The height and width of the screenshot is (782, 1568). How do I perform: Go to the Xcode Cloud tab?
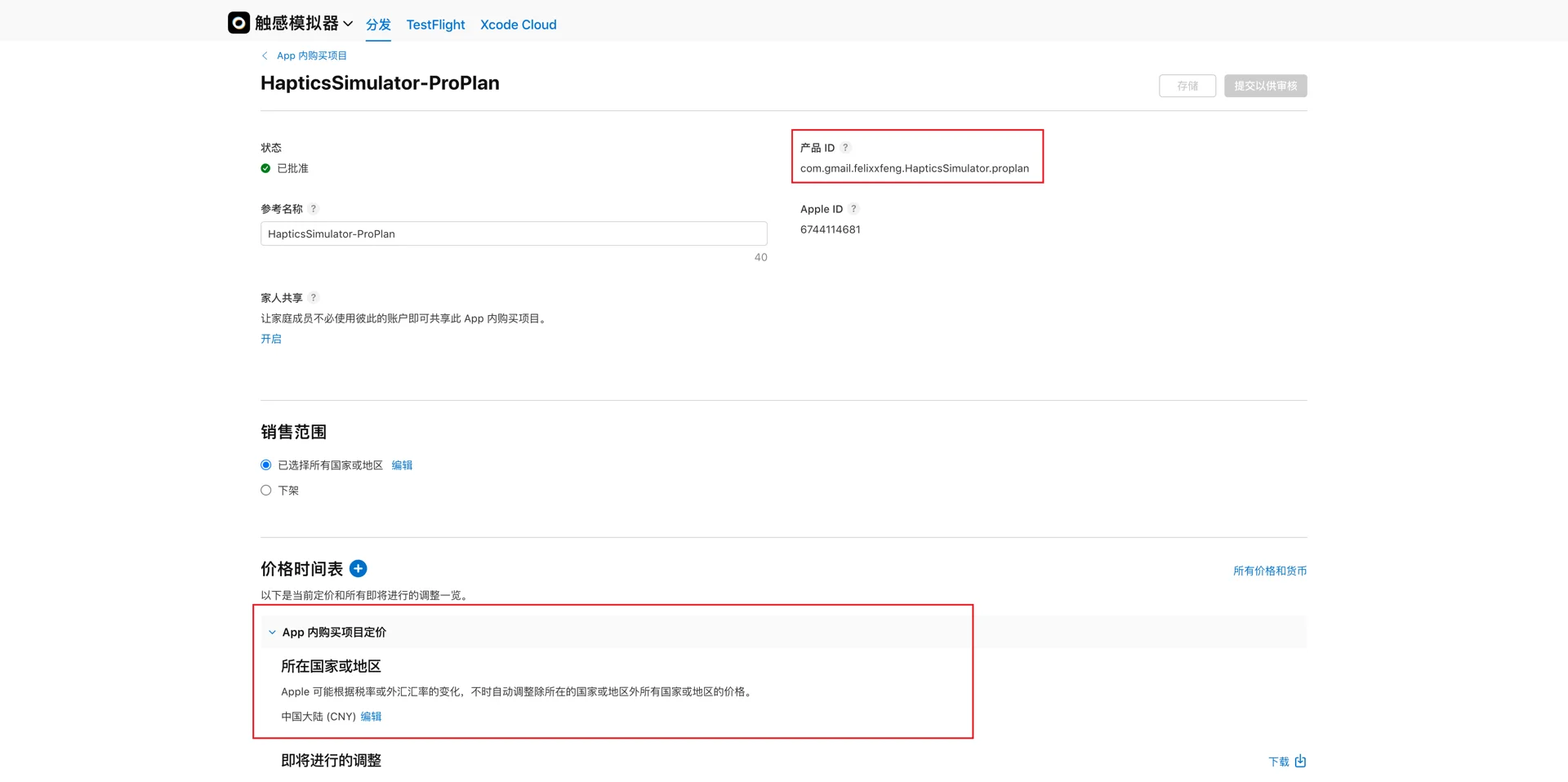click(x=519, y=24)
